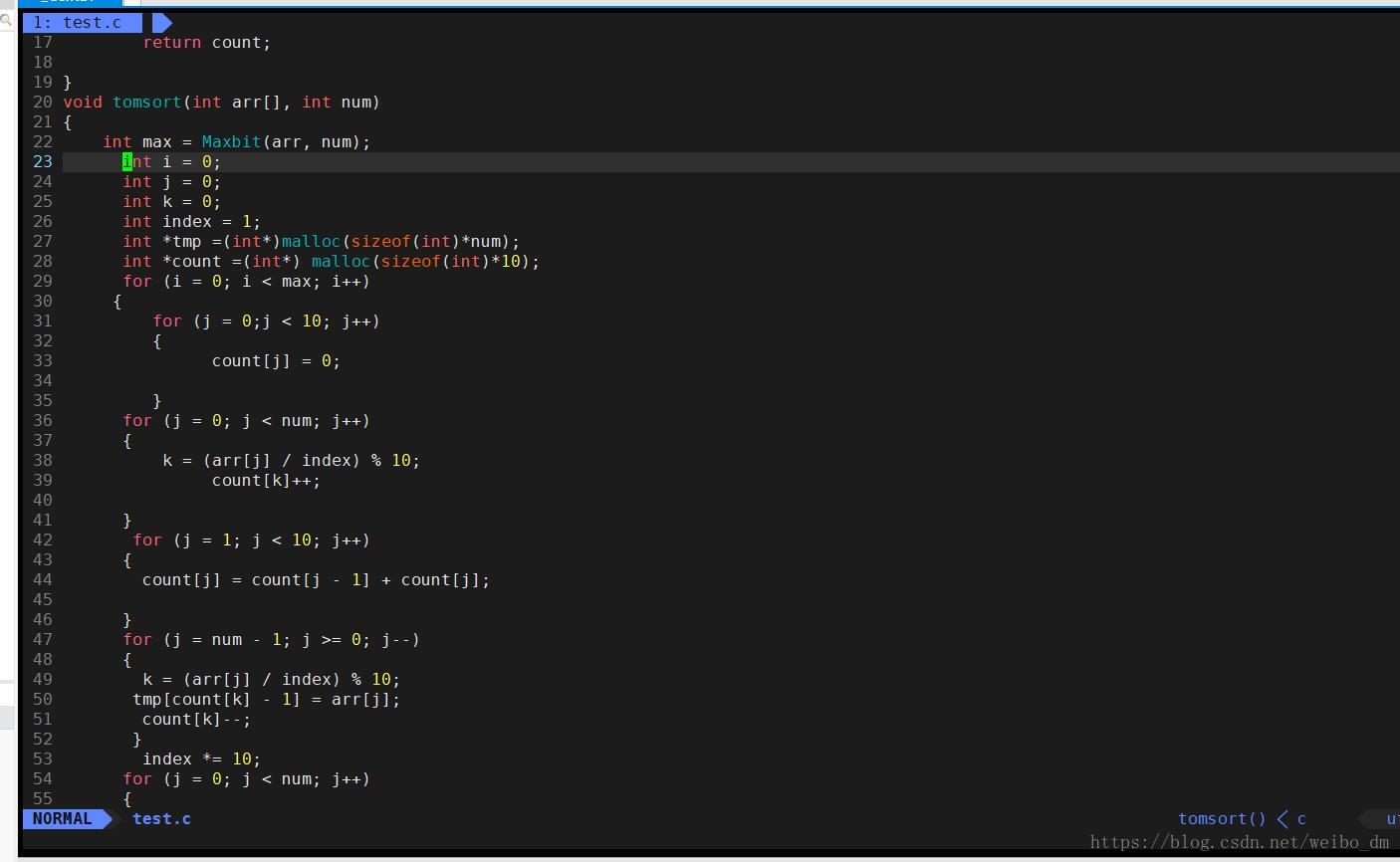Click the "int *tmp" malloc line

pyautogui.click(x=322, y=241)
